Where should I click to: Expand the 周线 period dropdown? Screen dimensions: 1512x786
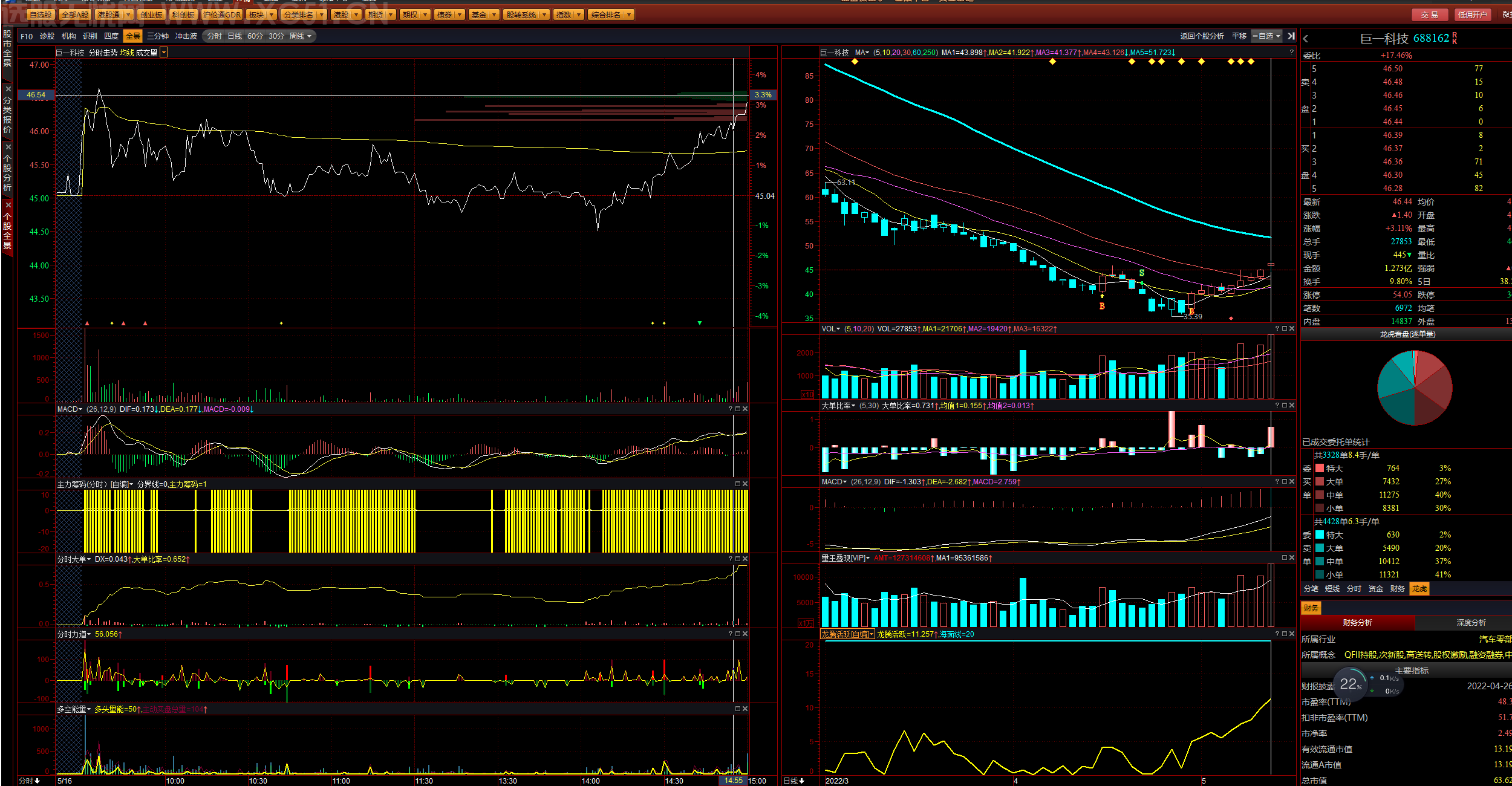(301, 36)
